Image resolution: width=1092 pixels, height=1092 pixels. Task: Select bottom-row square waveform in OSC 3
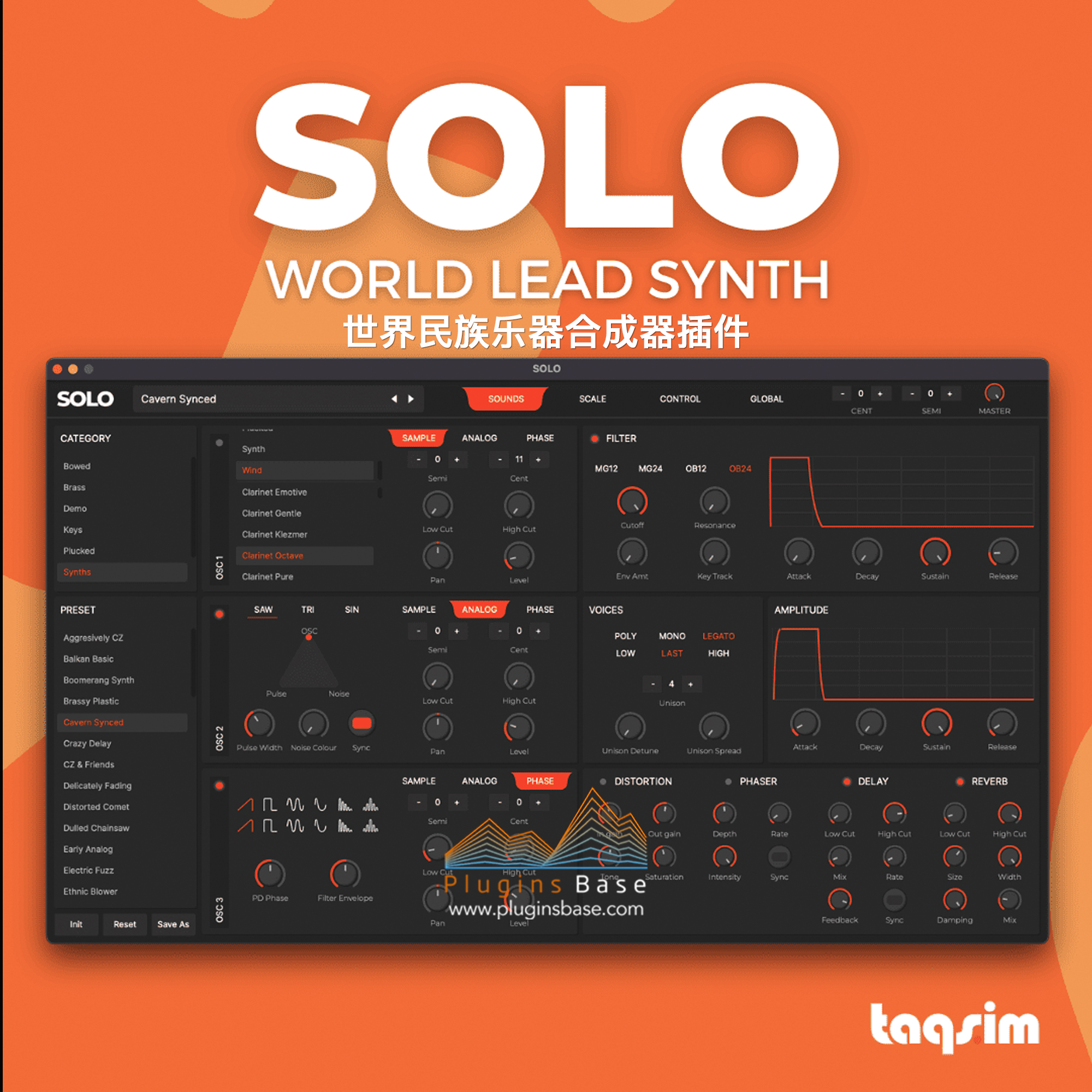[270, 826]
